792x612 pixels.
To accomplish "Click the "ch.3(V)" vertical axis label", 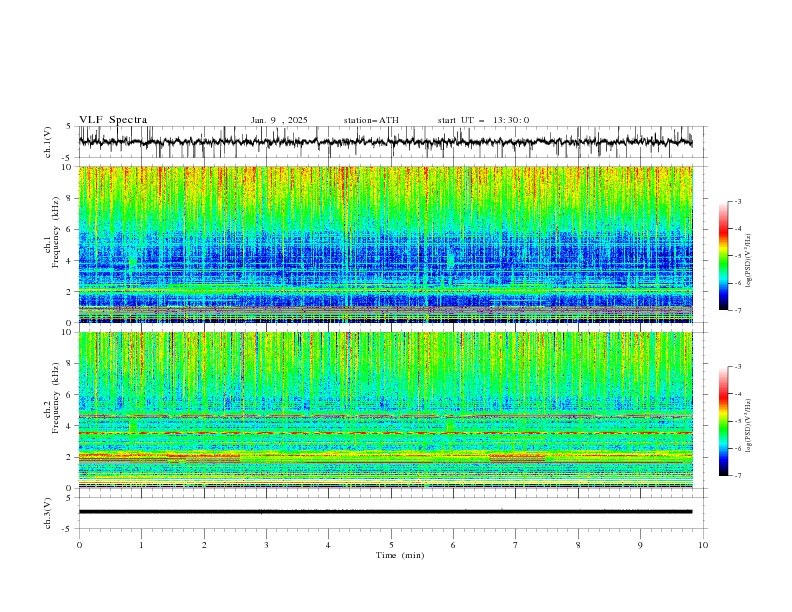I will coord(48,513).
